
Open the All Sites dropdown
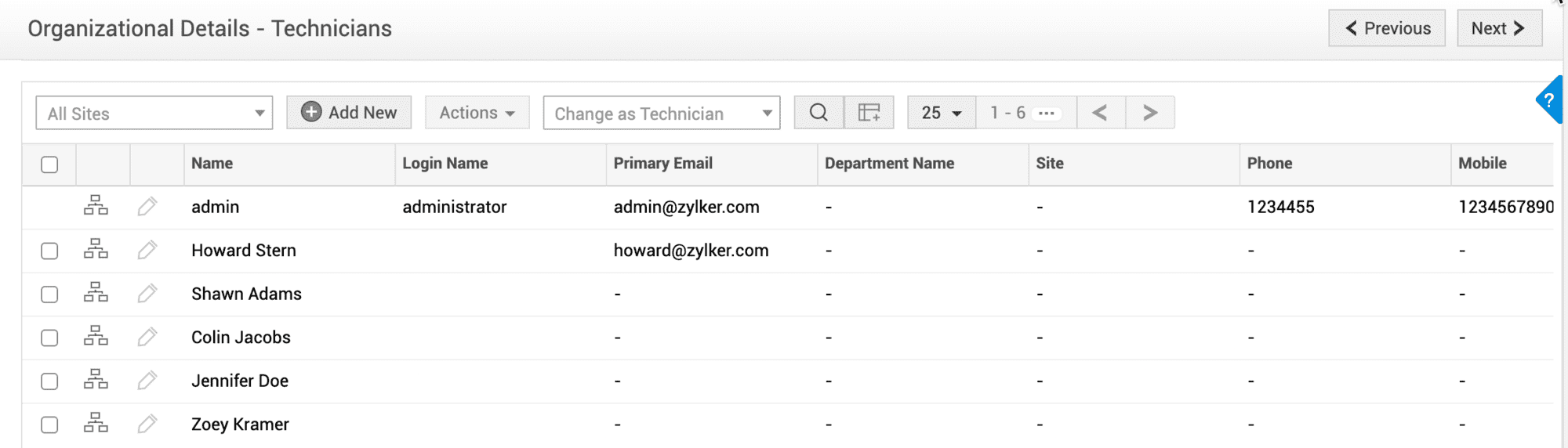[154, 114]
